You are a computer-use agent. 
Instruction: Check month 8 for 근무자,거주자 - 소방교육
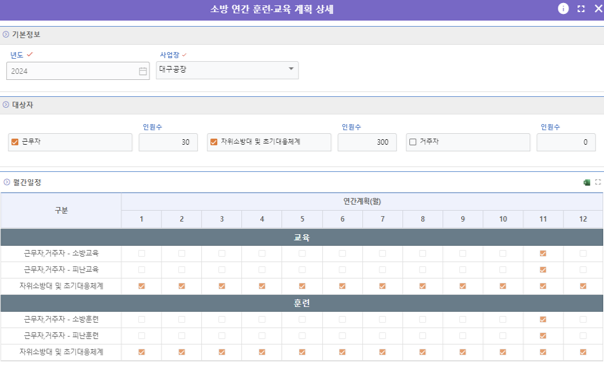point(422,254)
